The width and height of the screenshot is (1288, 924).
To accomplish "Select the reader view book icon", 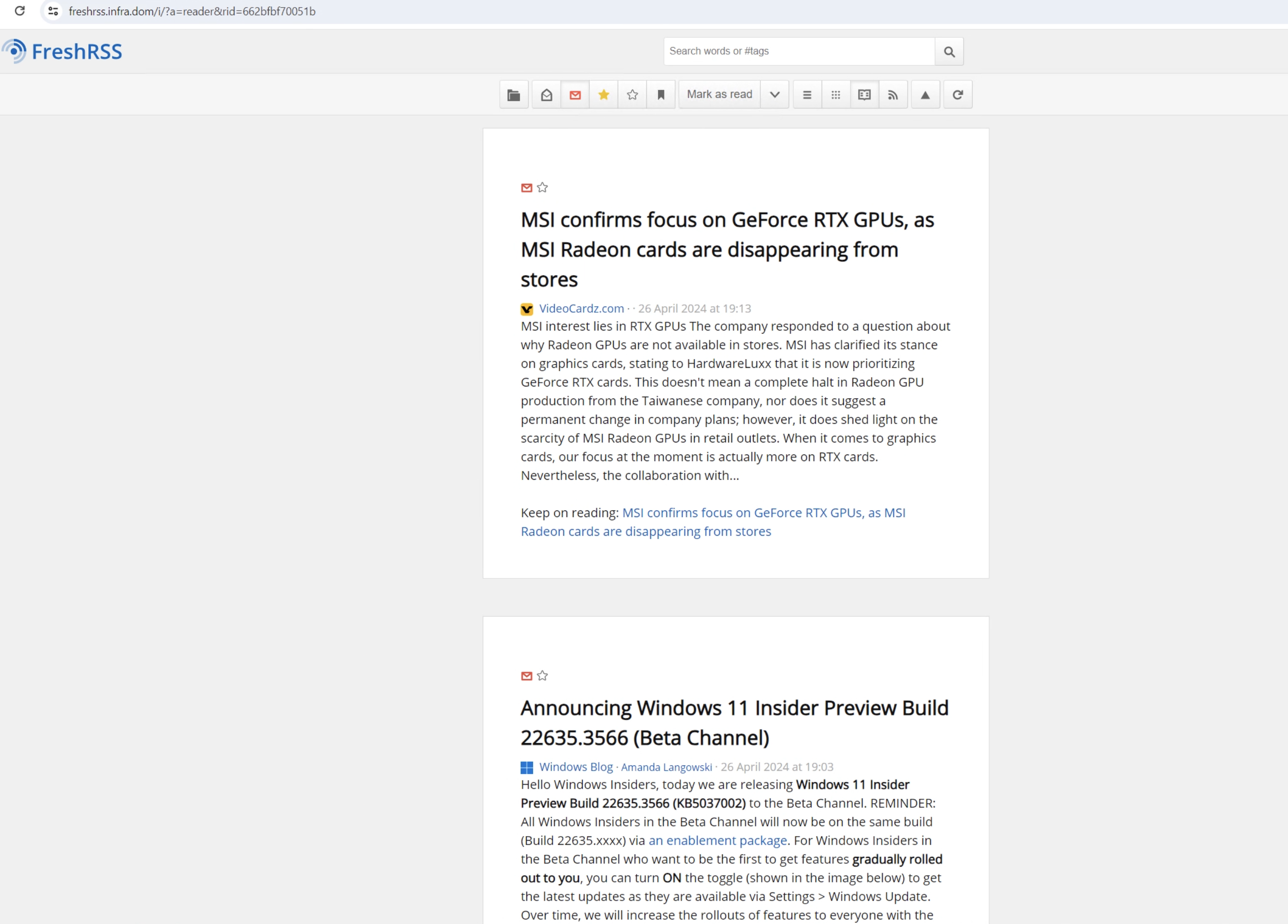I will [x=864, y=95].
